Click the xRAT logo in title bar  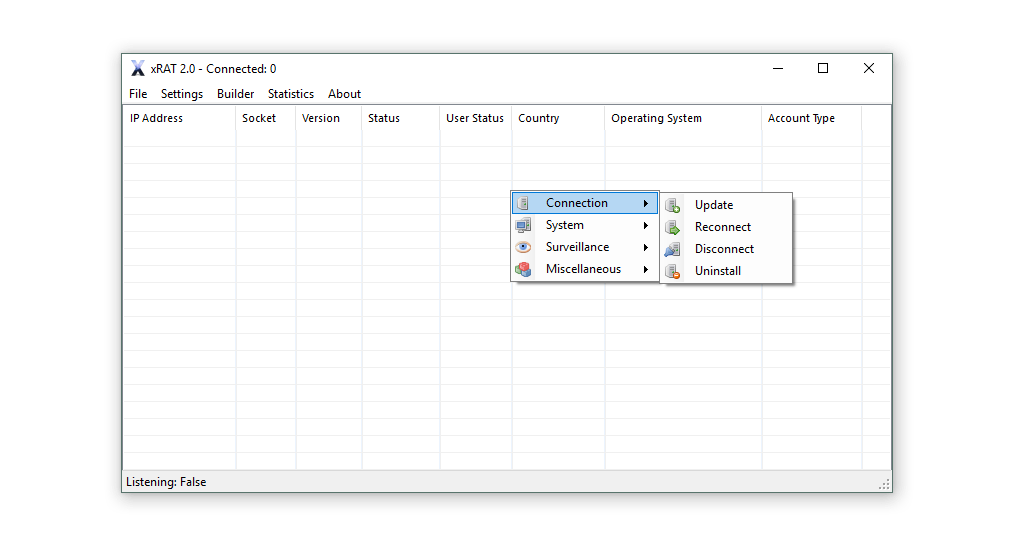click(x=138, y=69)
